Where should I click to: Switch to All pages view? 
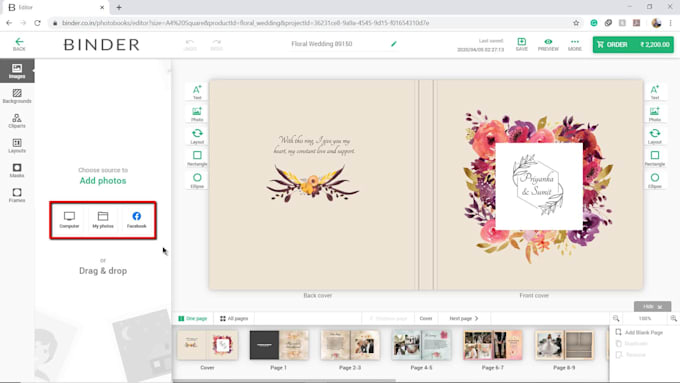234,318
